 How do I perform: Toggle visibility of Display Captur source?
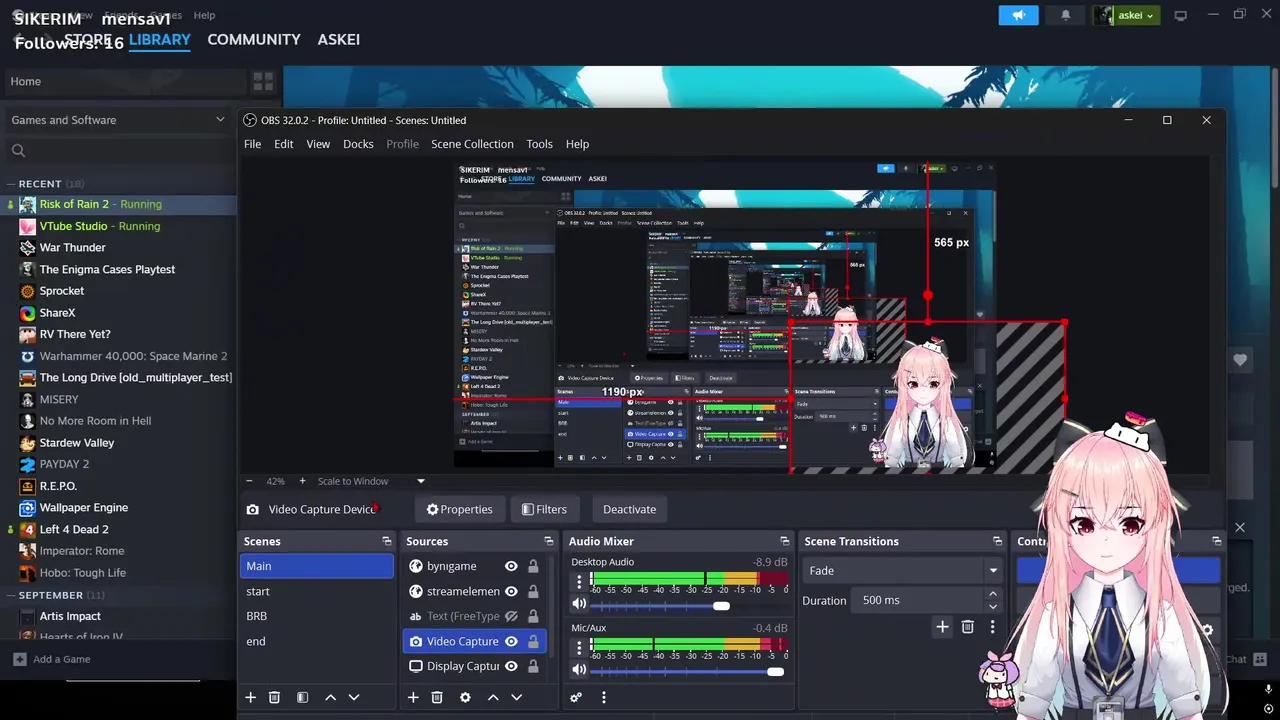[511, 666]
